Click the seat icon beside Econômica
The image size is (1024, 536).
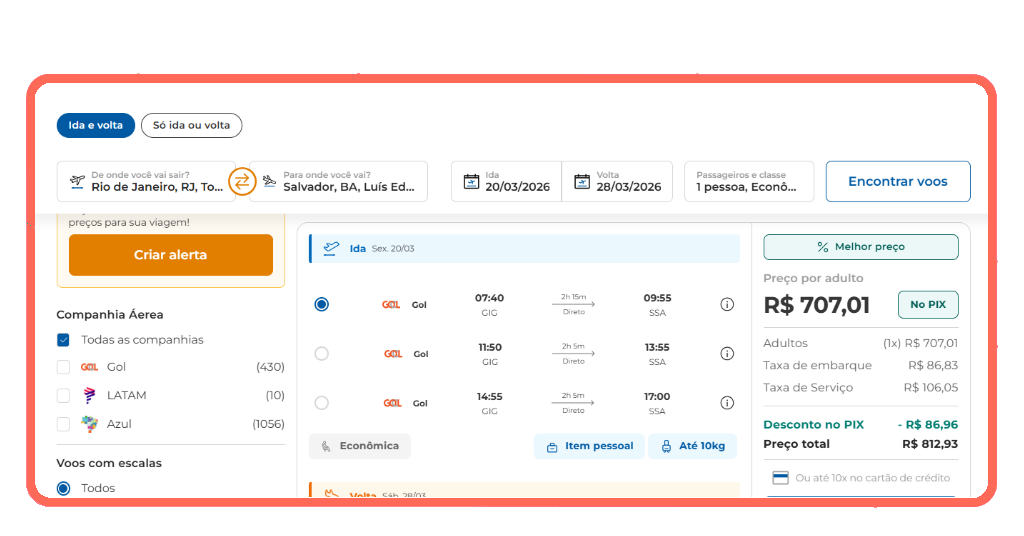click(326, 446)
